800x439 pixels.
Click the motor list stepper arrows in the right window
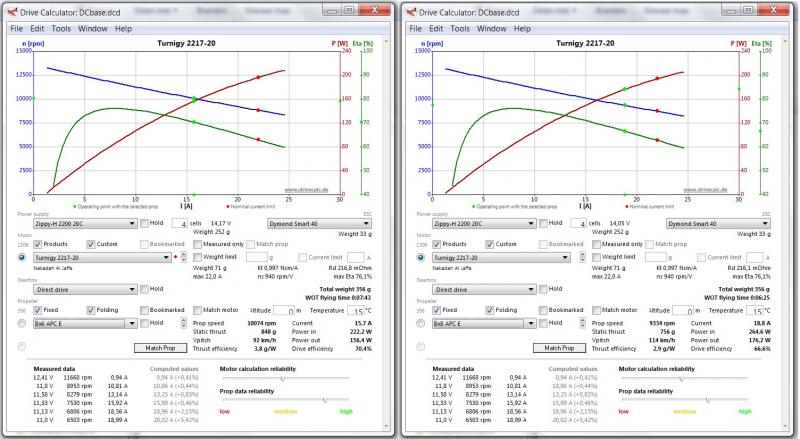pos(583,257)
